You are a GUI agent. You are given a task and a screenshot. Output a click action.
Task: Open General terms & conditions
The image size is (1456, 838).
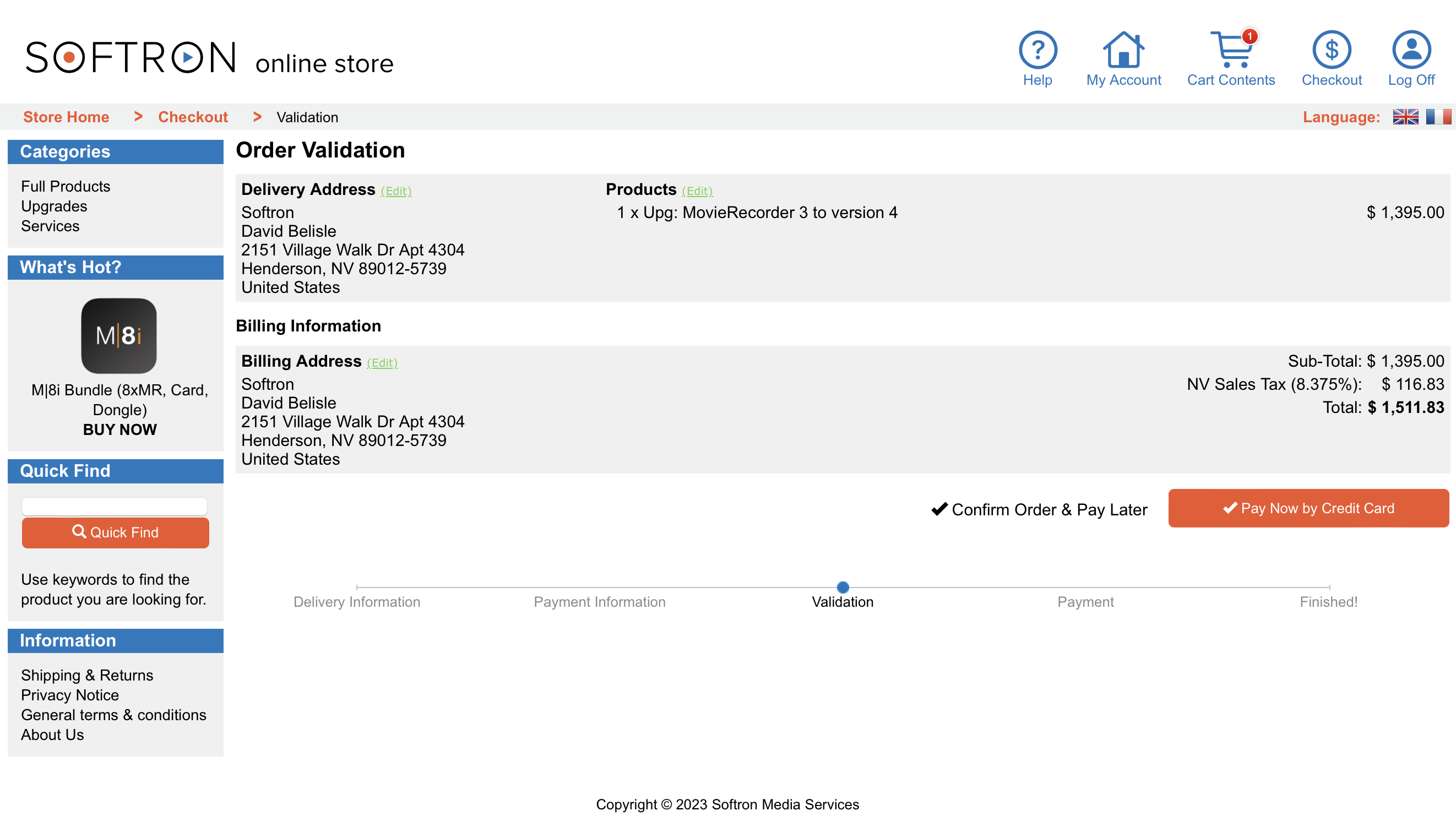point(113,715)
